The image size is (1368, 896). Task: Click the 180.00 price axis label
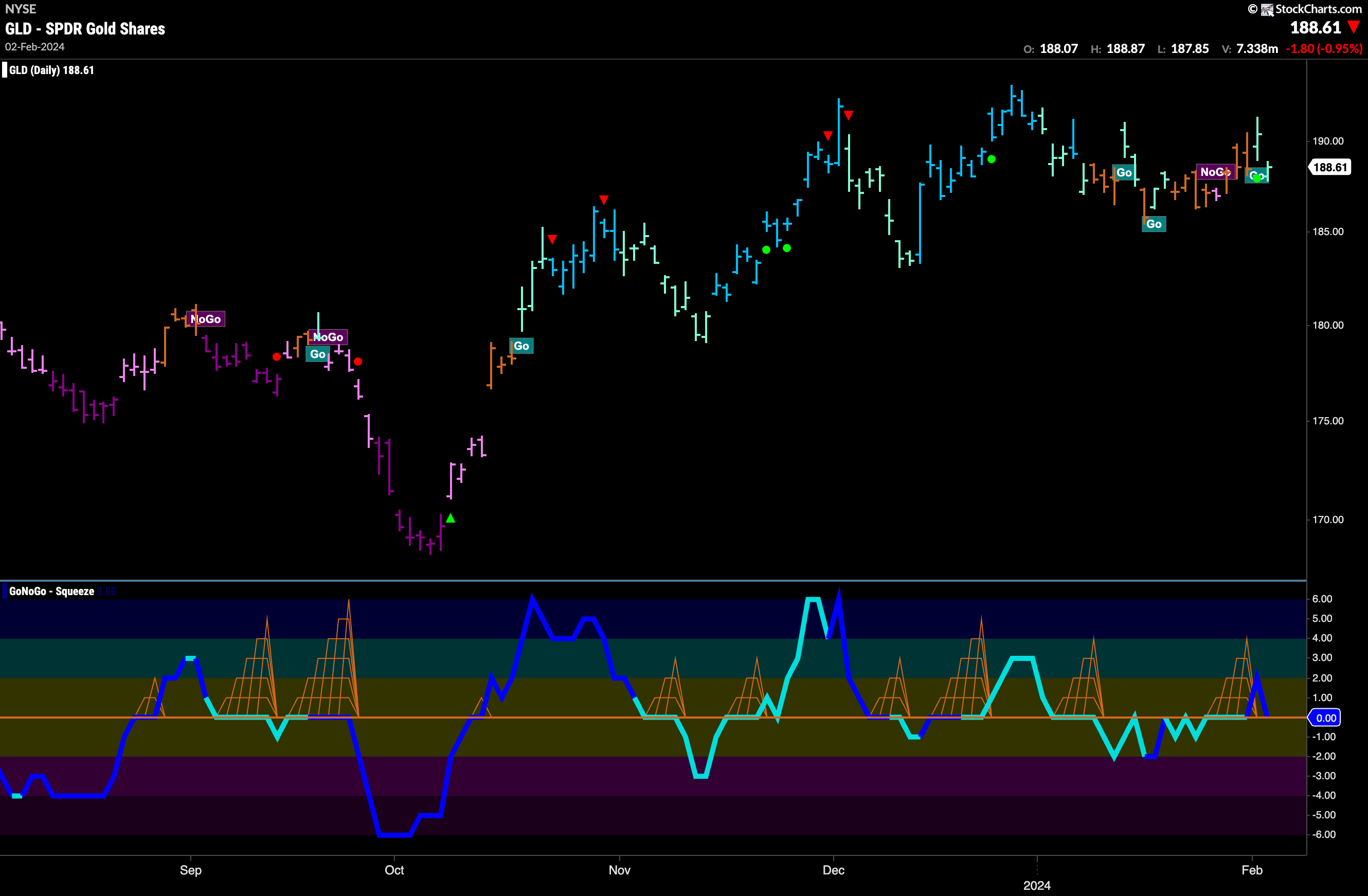point(1328,325)
